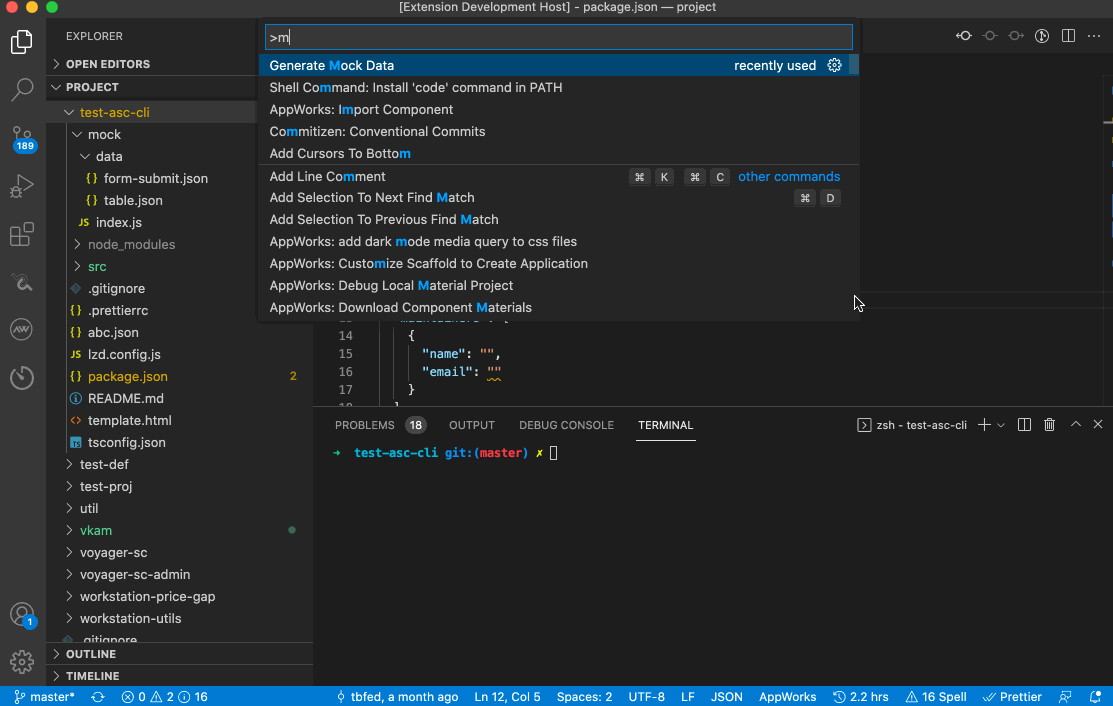The height and width of the screenshot is (706, 1113).
Task: Close the bottom panel
Action: tap(1098, 424)
